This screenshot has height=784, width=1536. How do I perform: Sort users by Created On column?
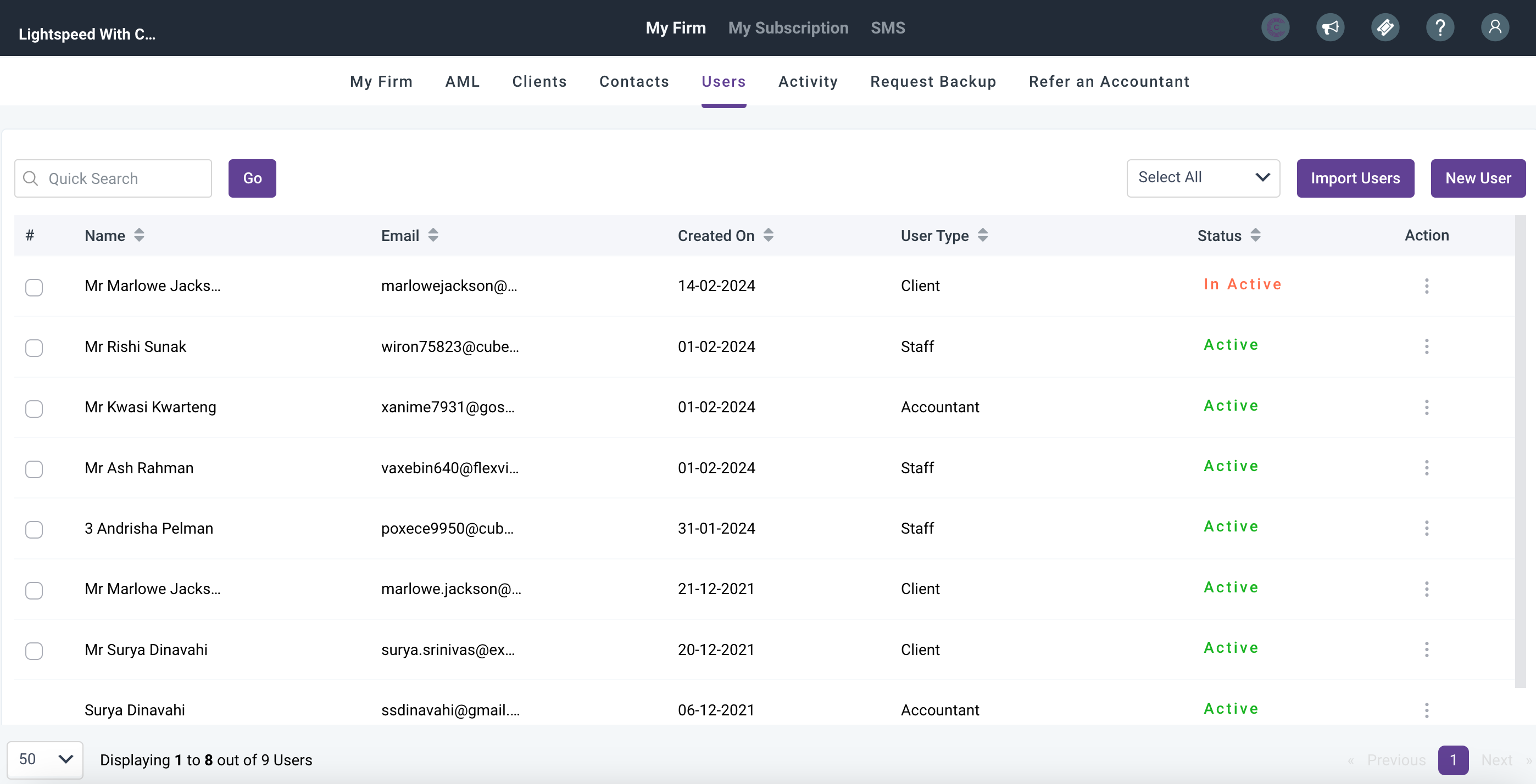pyautogui.click(x=768, y=236)
